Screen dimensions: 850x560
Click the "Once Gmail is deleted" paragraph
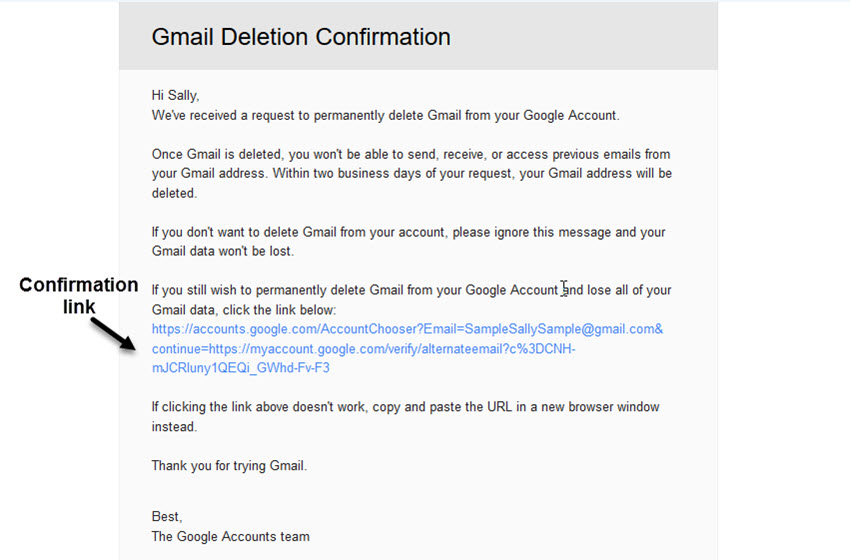pos(410,173)
